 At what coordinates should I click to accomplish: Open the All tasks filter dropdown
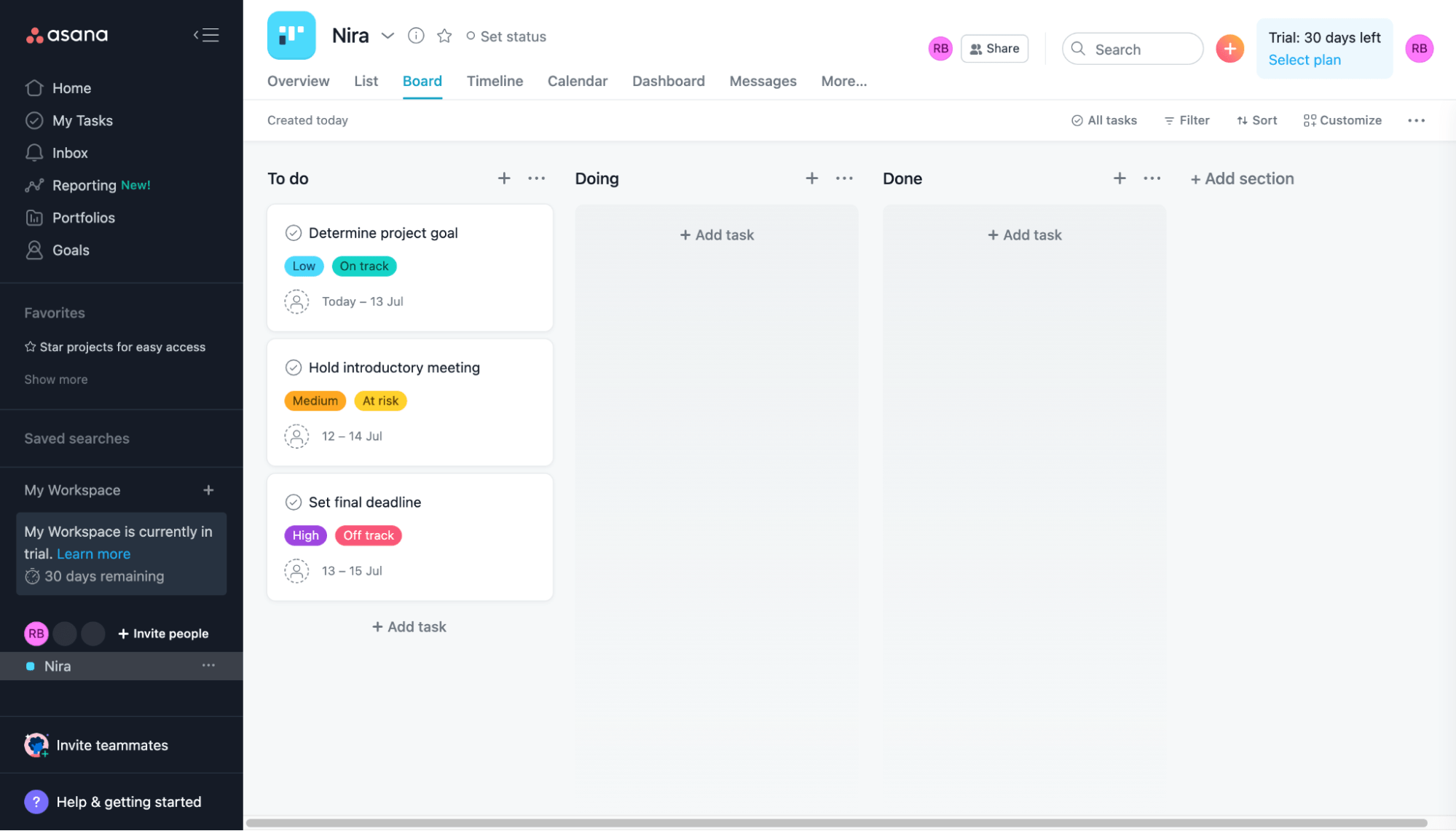click(x=1104, y=121)
